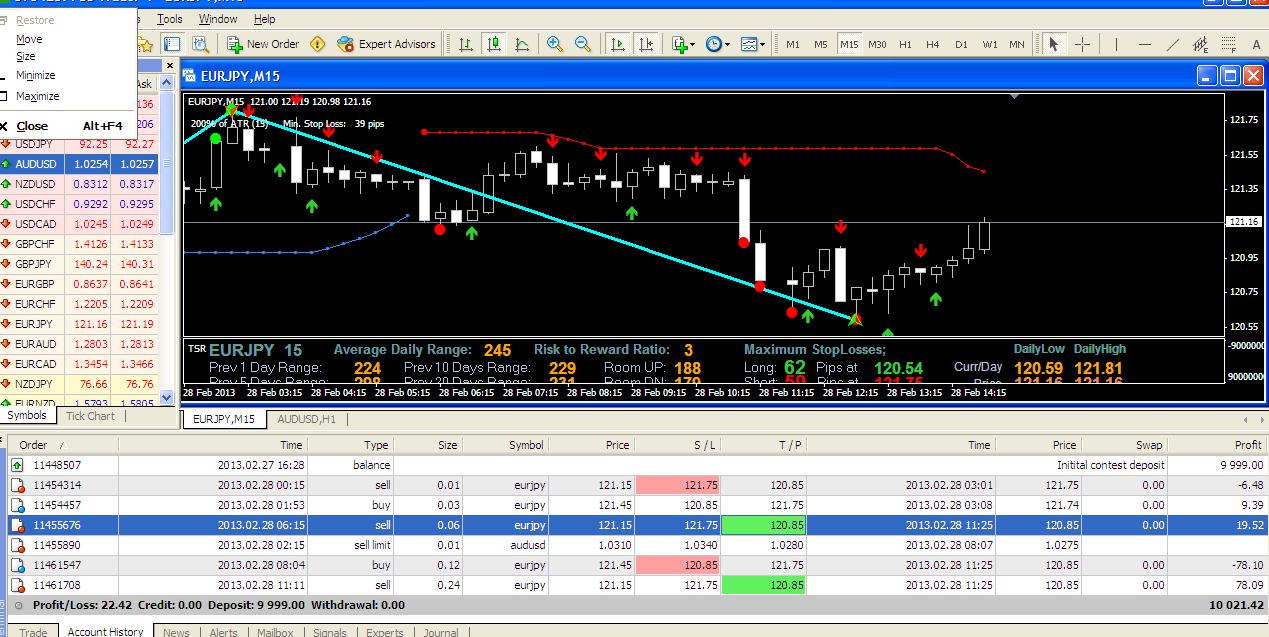Close the Market Watch panel
Viewport: 1269px width, 637px height.
click(x=169, y=66)
